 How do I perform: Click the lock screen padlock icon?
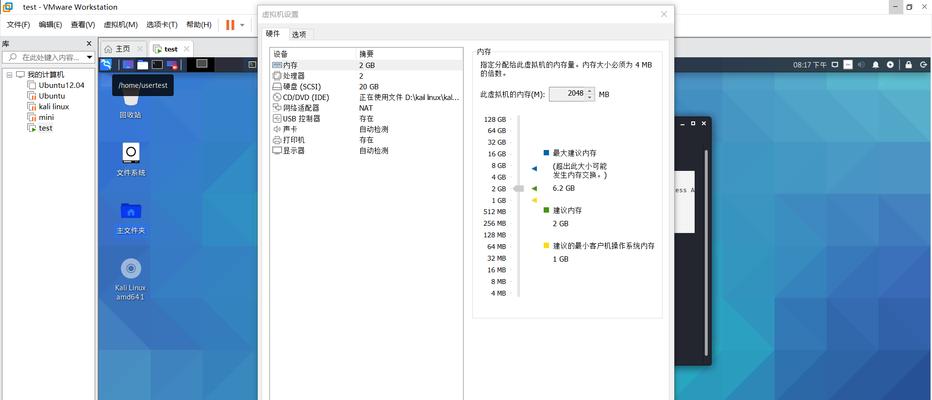click(x=908, y=64)
